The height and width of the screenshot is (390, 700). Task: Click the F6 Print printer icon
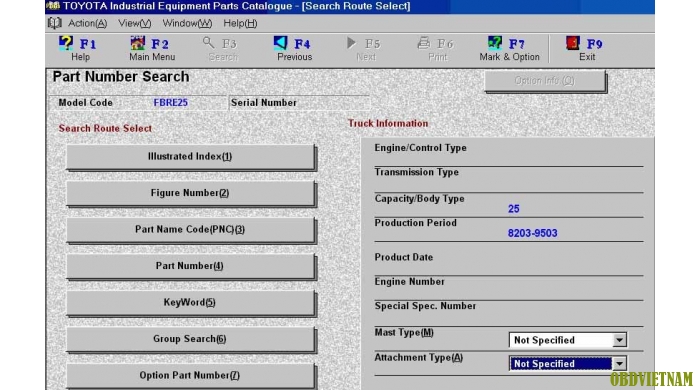click(x=424, y=43)
